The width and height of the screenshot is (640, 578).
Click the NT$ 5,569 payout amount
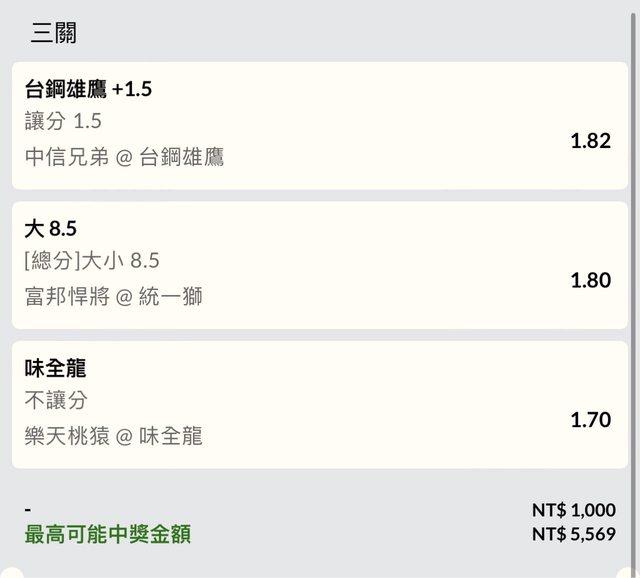pyautogui.click(x=573, y=534)
